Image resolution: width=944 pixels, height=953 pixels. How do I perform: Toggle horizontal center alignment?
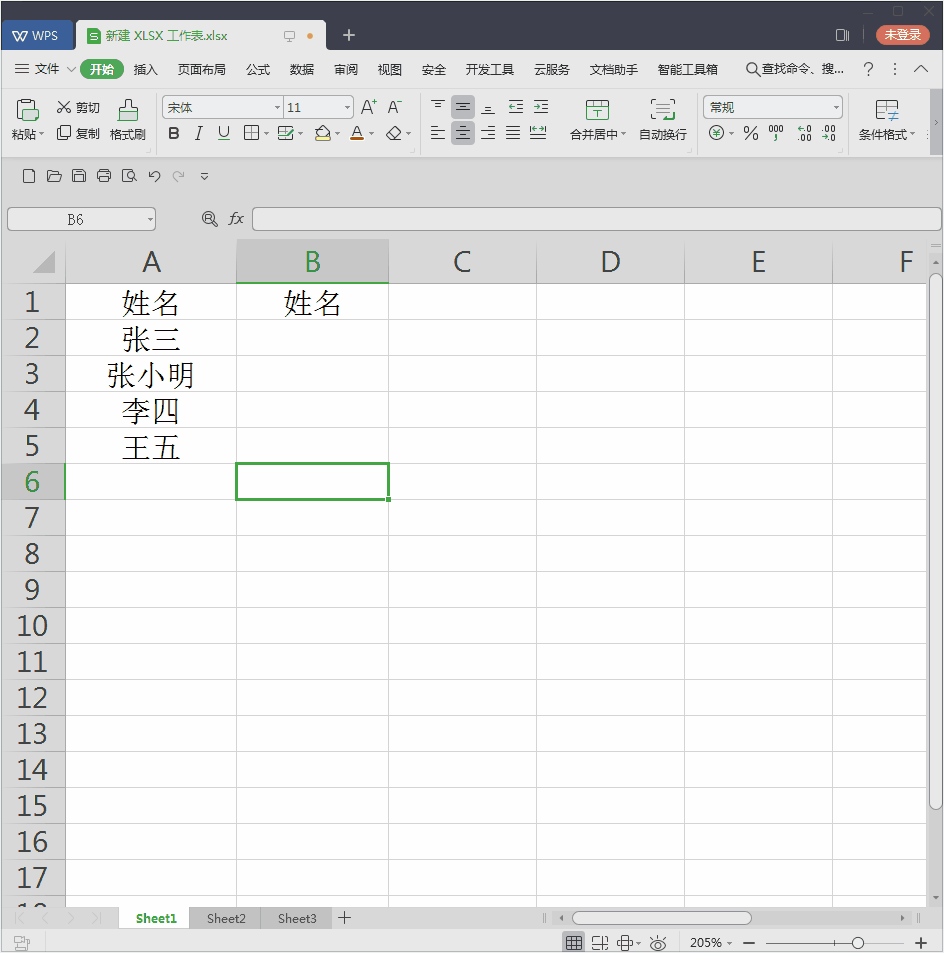[x=463, y=132]
